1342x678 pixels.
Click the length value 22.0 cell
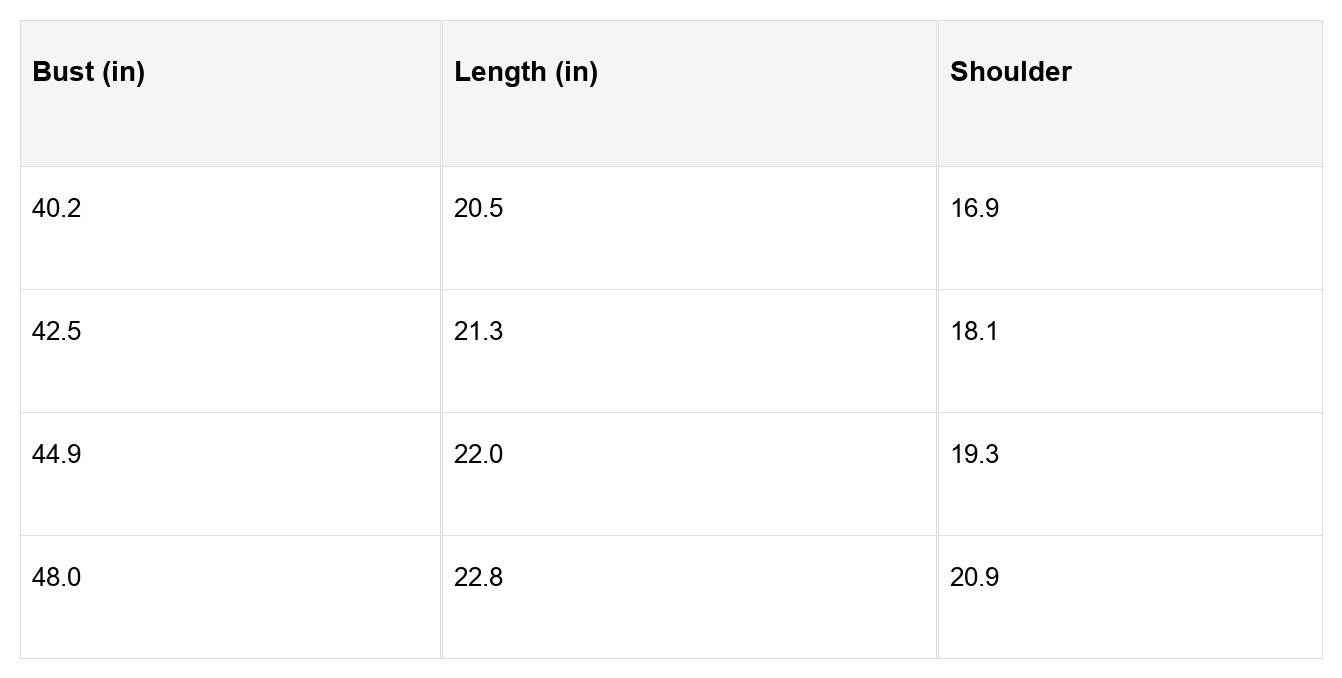(479, 454)
